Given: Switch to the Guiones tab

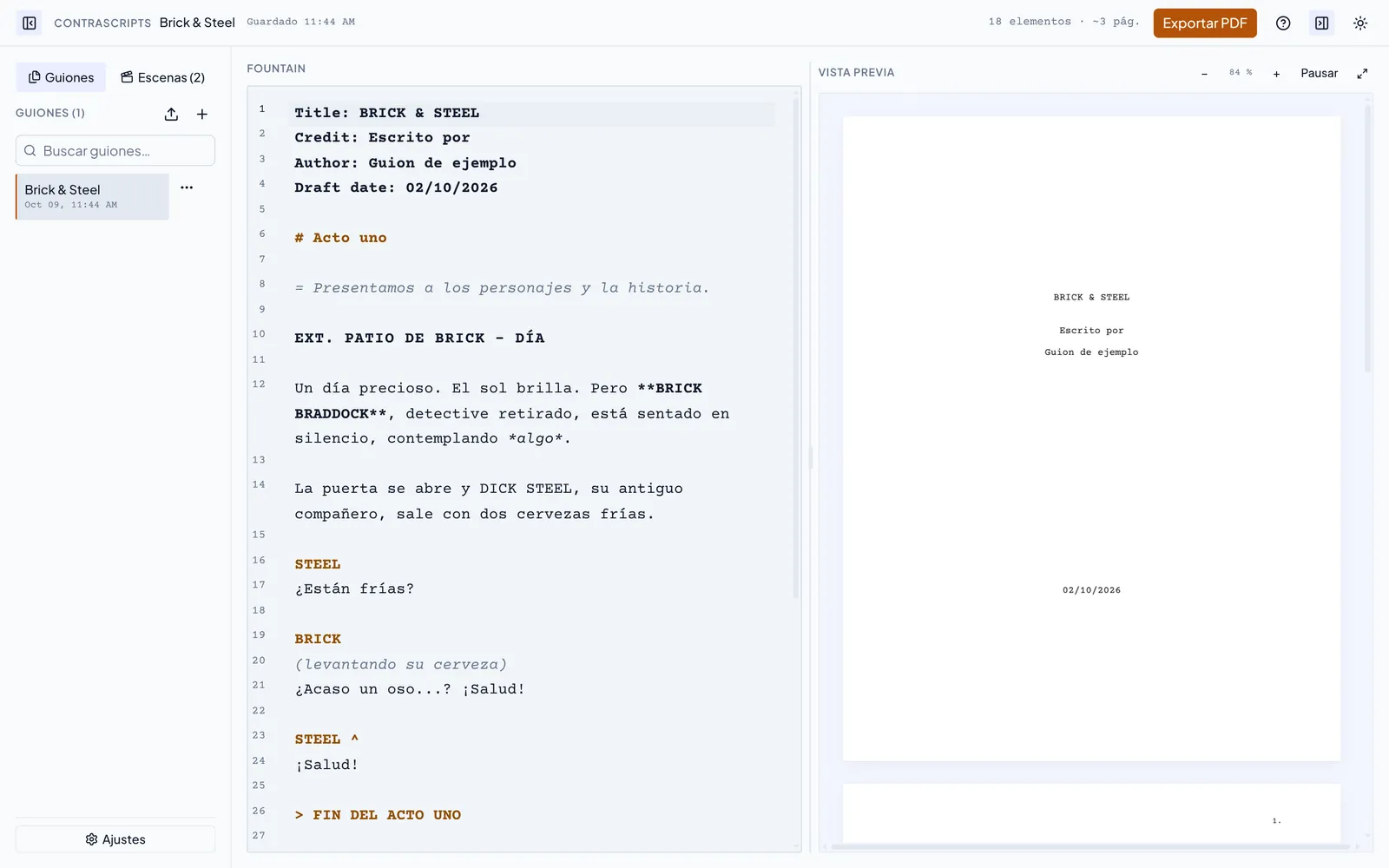Looking at the screenshot, I should coord(61,77).
